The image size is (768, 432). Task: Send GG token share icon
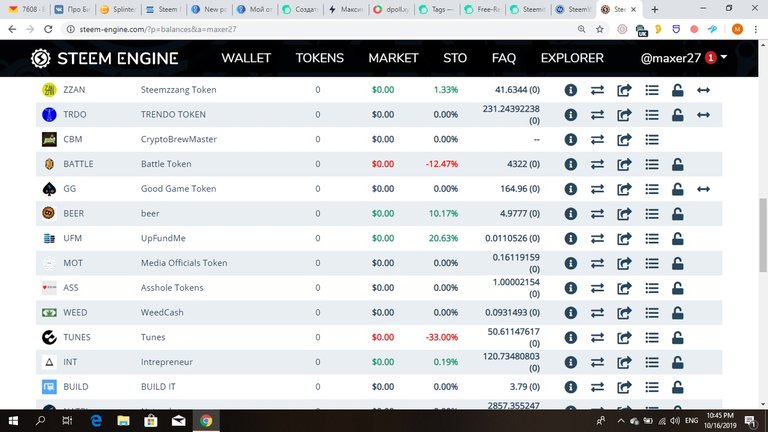tap(624, 189)
